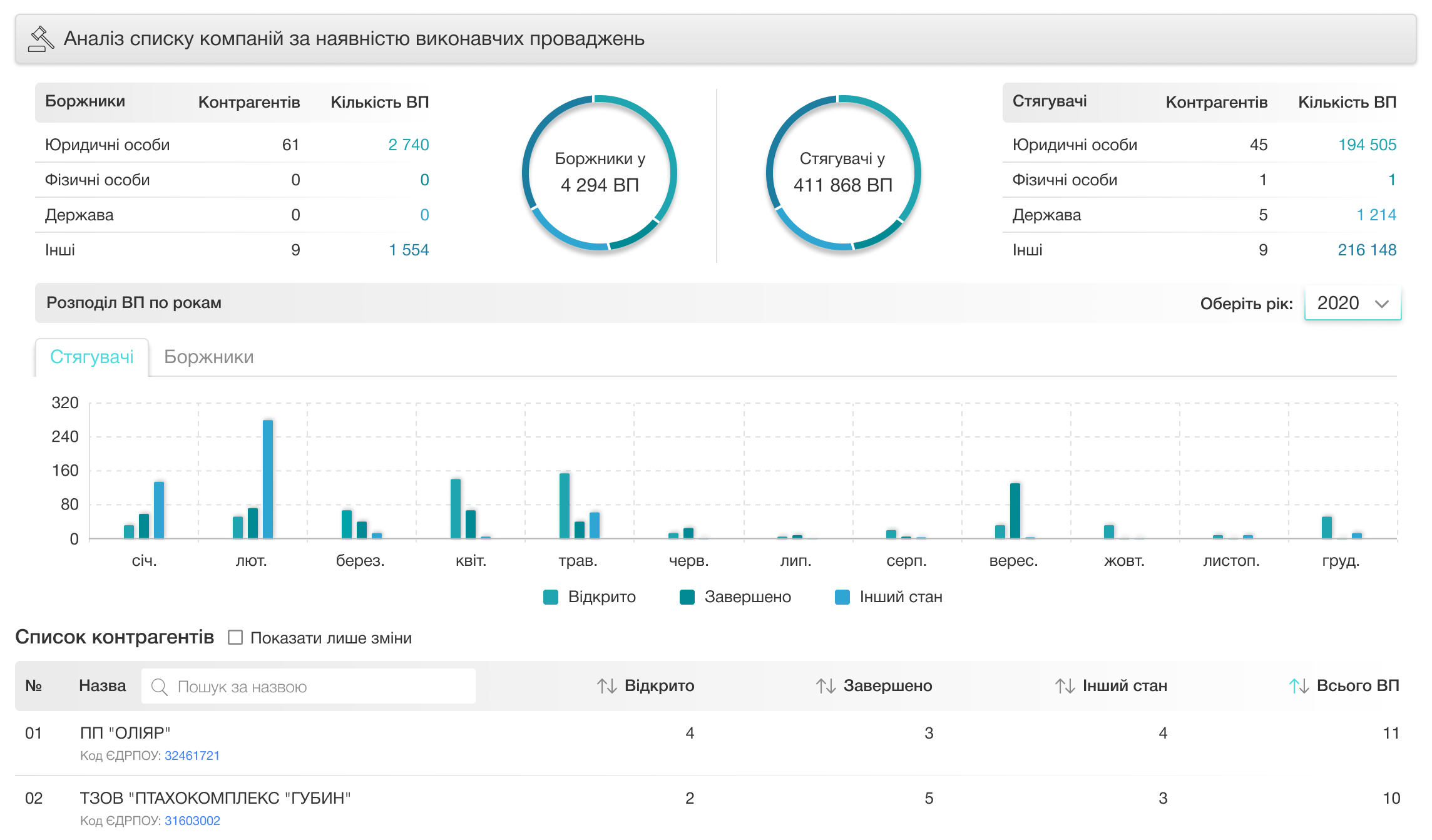The image size is (1432, 840).
Task: Click the Боржники donut chart circle
Action: point(600,173)
